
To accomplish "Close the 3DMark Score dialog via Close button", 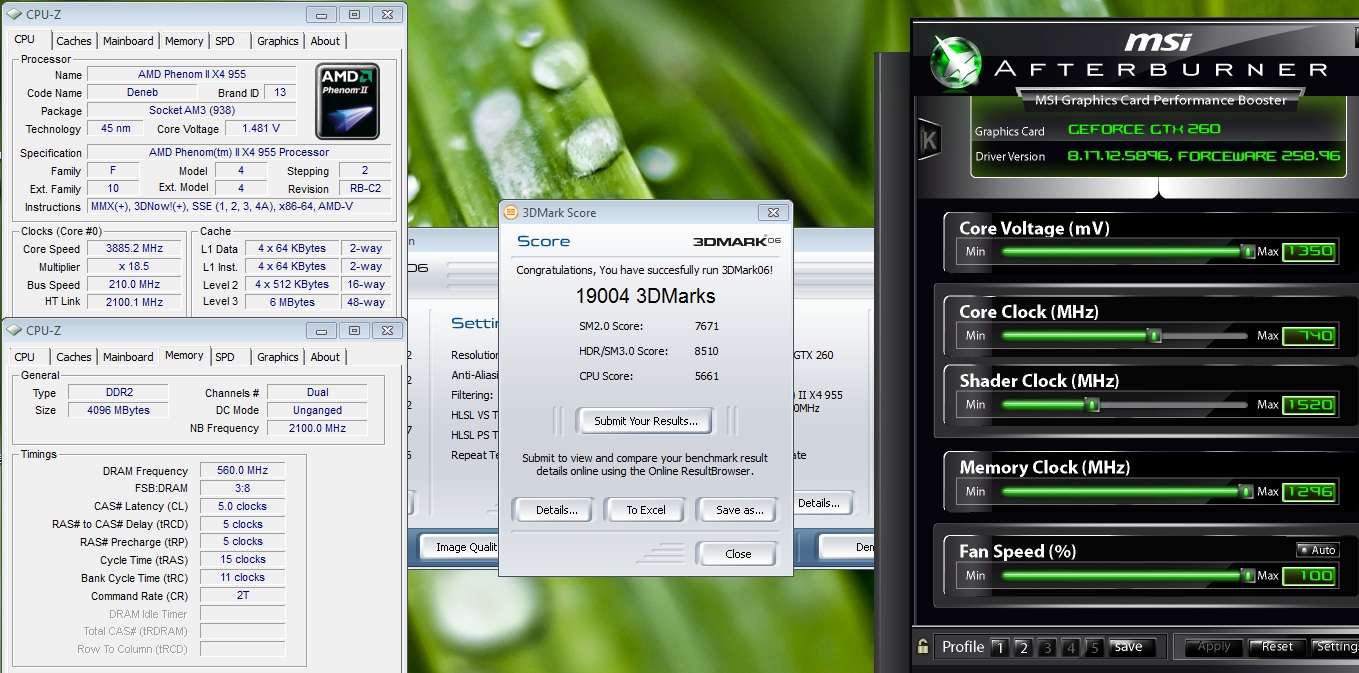I will (x=738, y=554).
